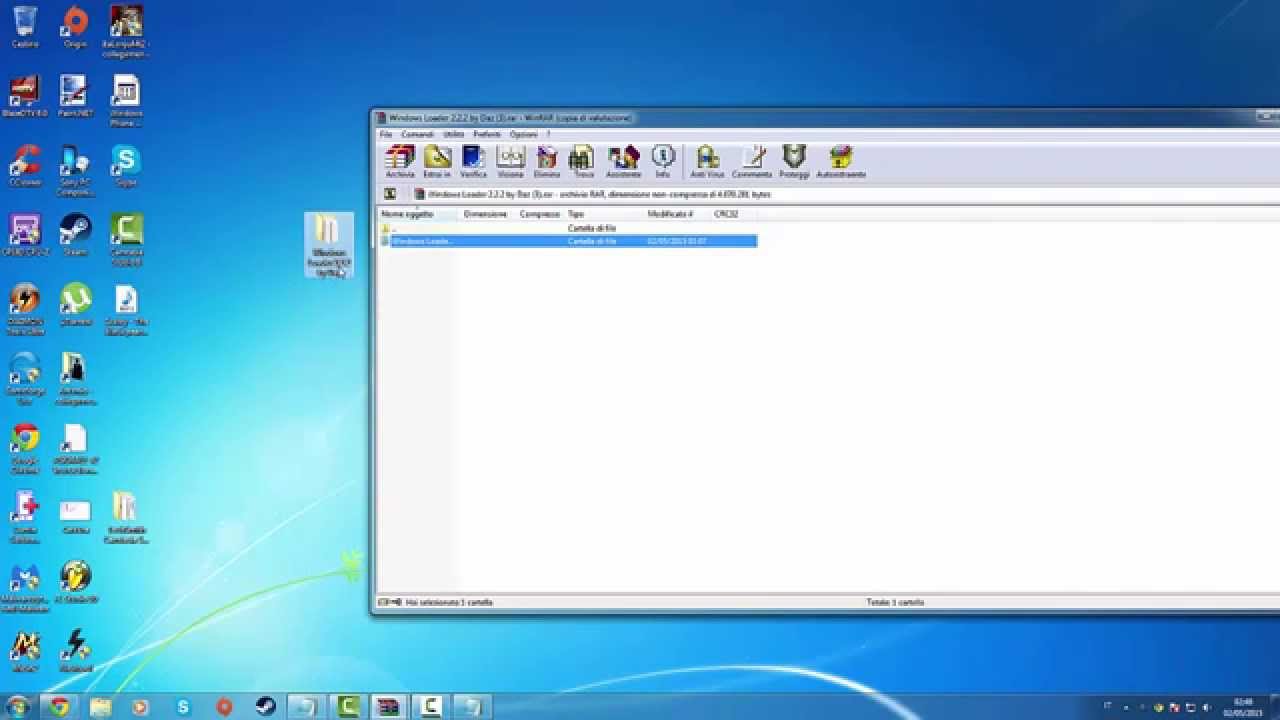Select the Origin desktop icon
Image resolution: width=1280 pixels, height=720 pixels.
[x=75, y=27]
